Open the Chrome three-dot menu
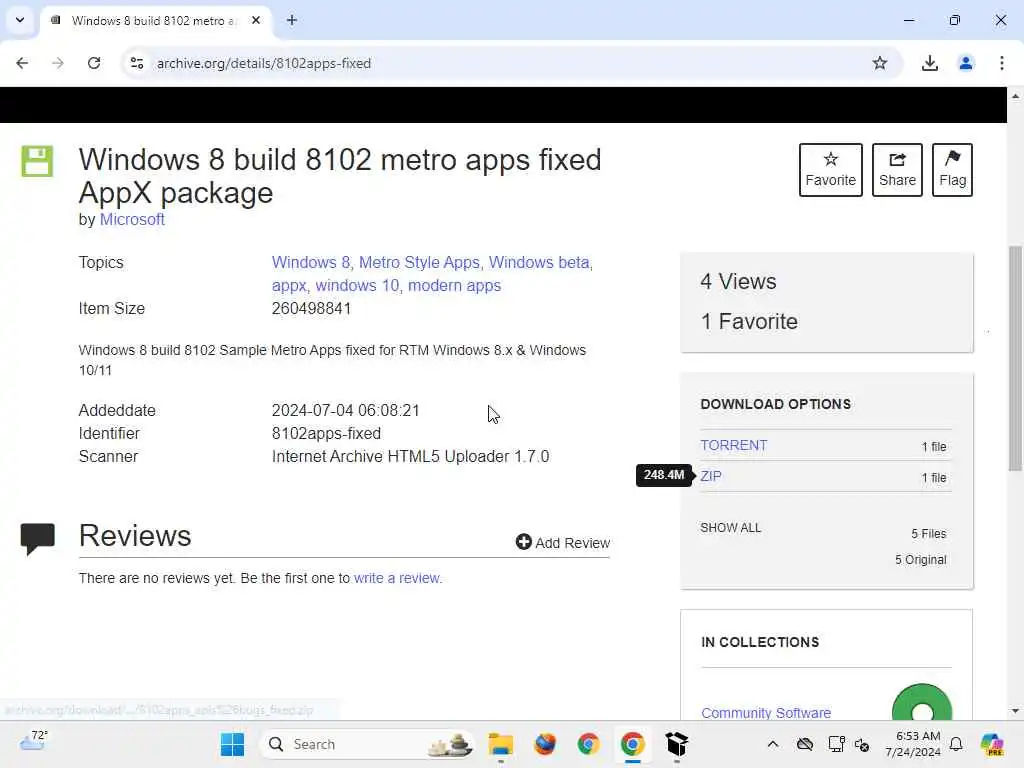Screen dimensions: 1024x768 pos(1001,63)
